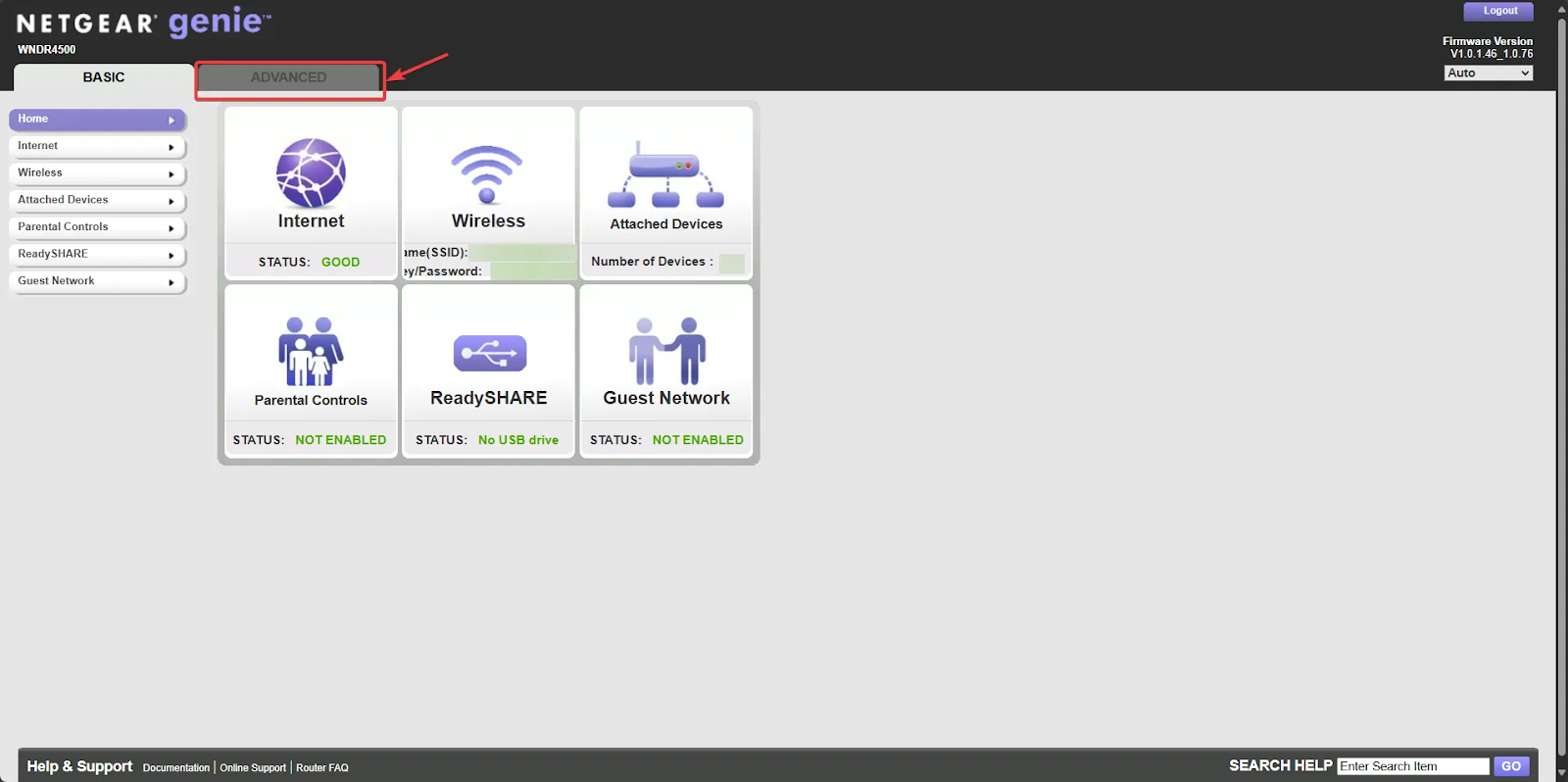
Task: Switch to the BASIC tab
Action: (x=104, y=77)
